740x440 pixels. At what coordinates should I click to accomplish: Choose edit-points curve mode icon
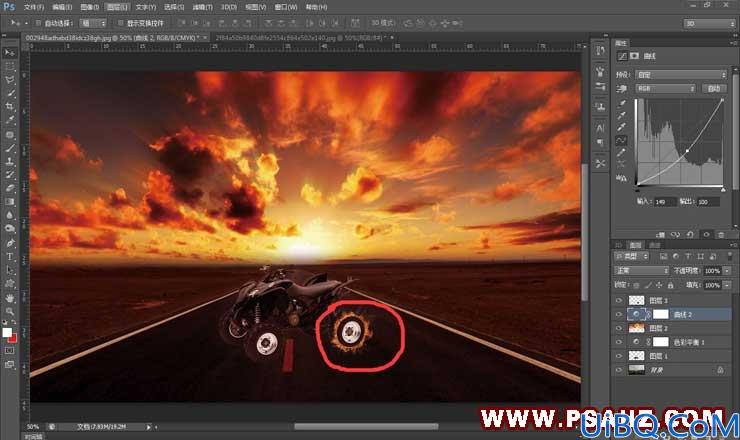coord(622,140)
